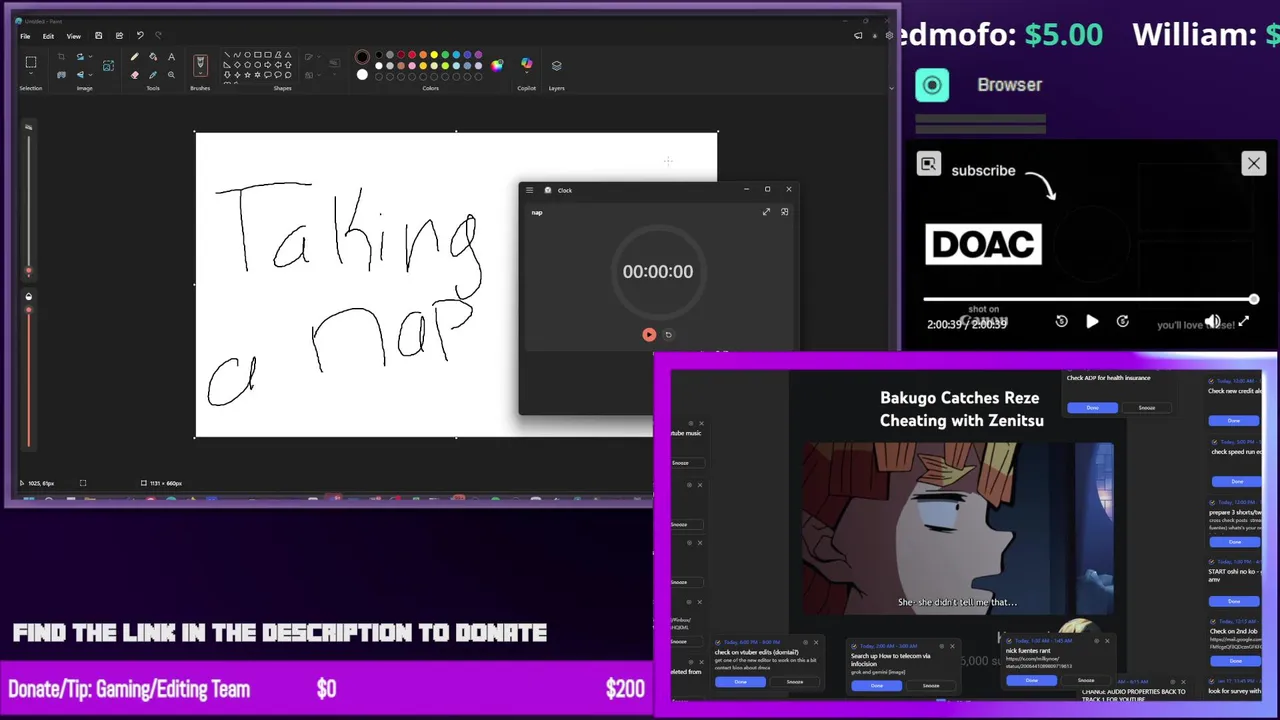This screenshot has width=1280, height=720.
Task: Select the Fill bucket tool in Paint
Action: tap(153, 57)
